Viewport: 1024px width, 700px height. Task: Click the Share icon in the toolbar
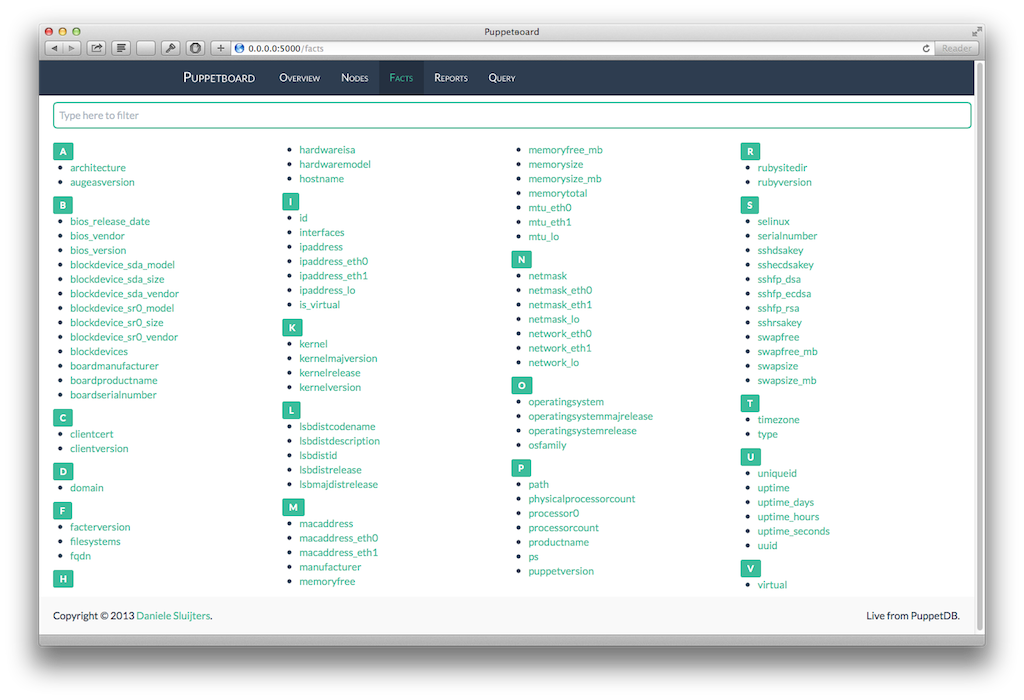pos(97,48)
